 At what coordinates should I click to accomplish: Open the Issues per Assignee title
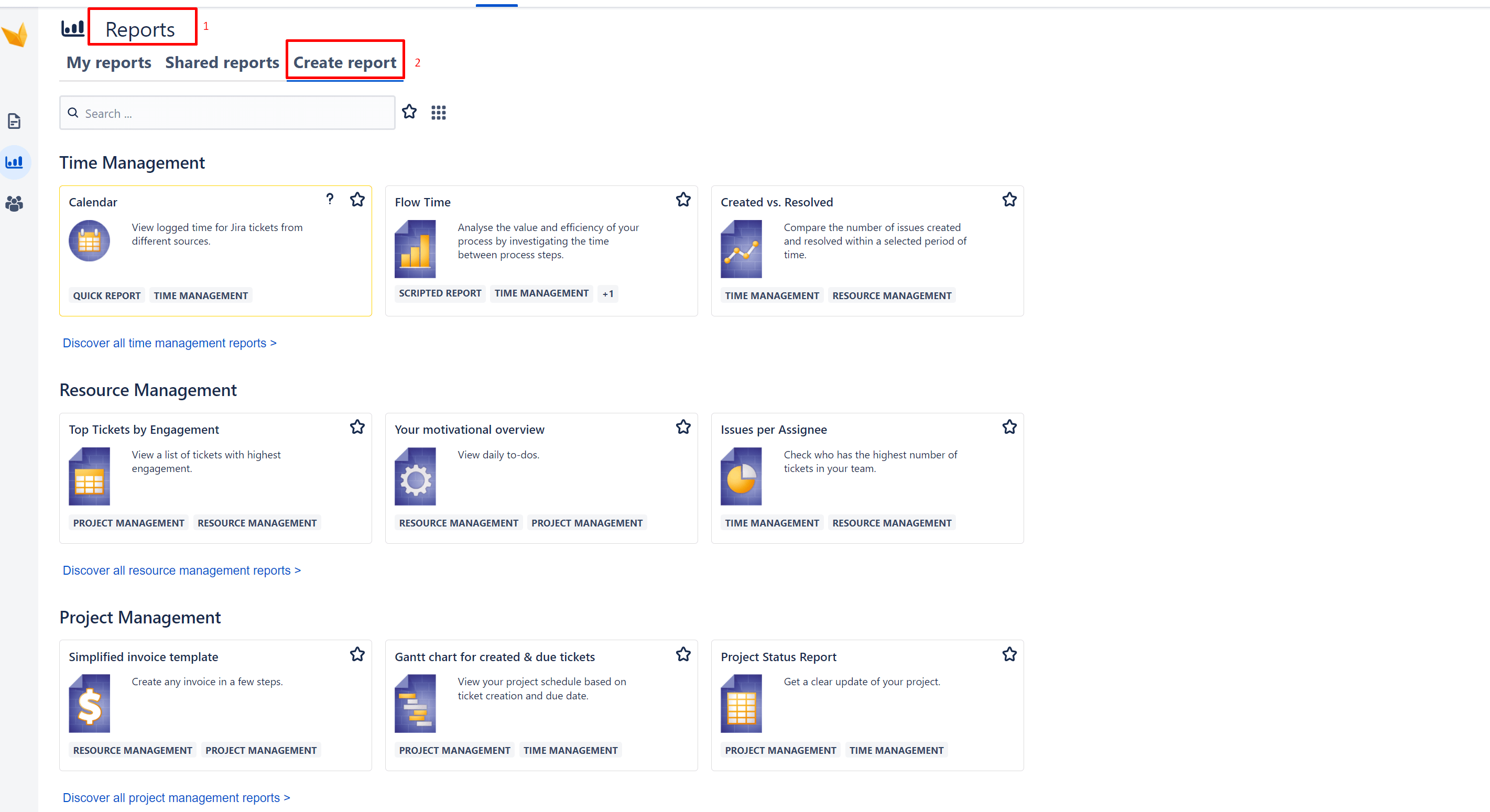(774, 429)
